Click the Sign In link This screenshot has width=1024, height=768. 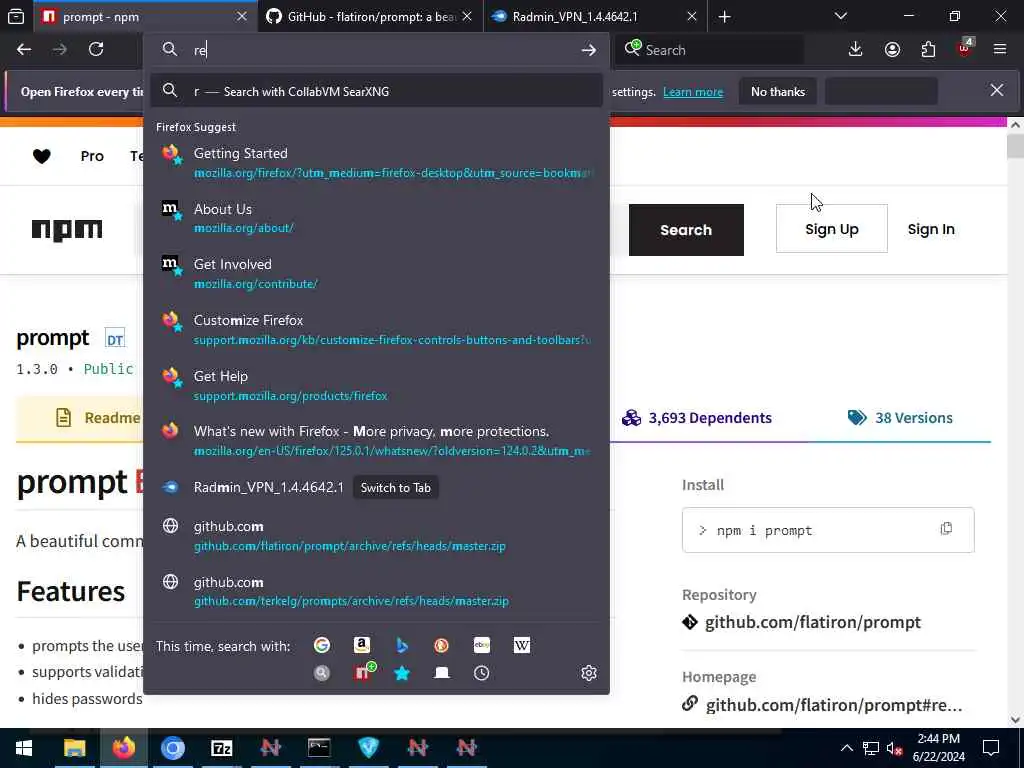point(931,229)
